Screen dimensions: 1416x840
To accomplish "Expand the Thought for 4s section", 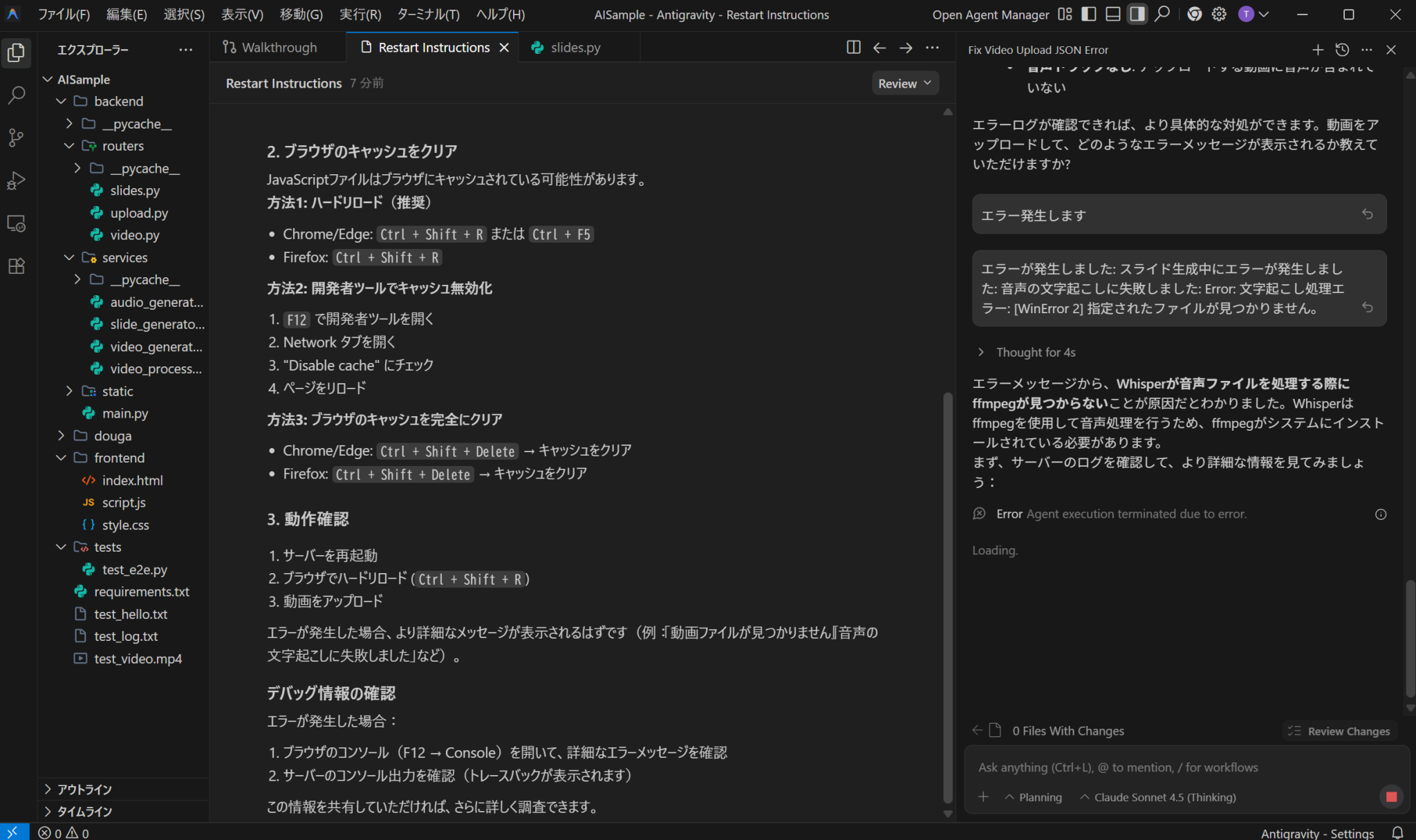I will (x=1027, y=352).
